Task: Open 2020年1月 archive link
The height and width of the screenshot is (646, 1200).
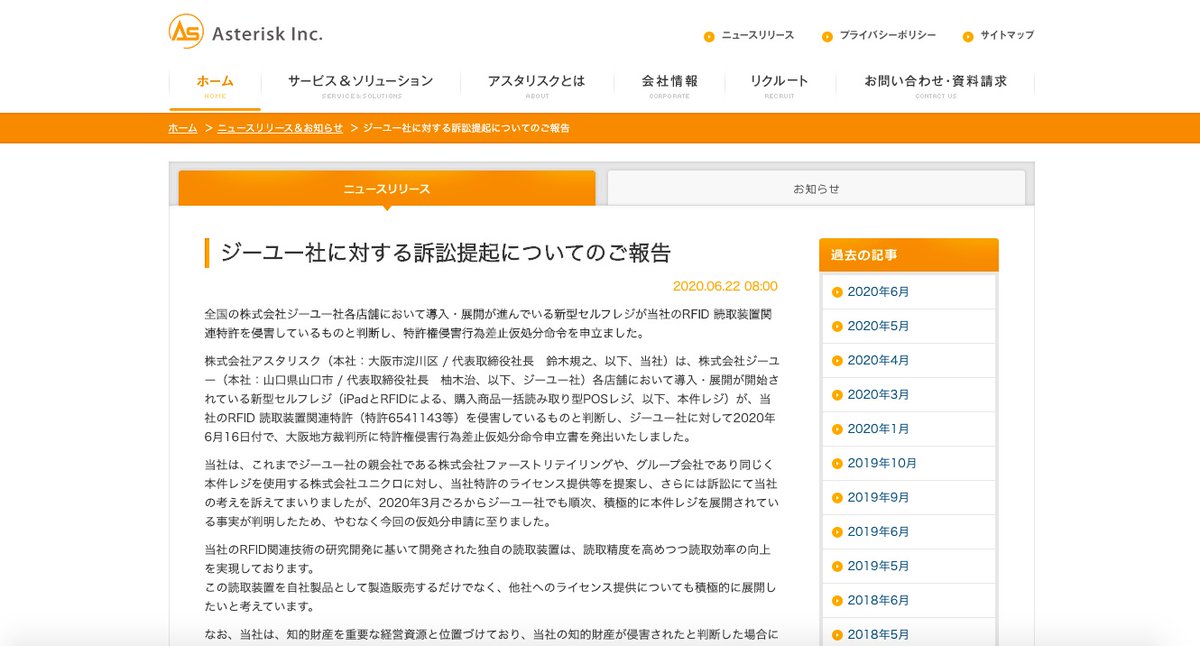Action: point(878,429)
